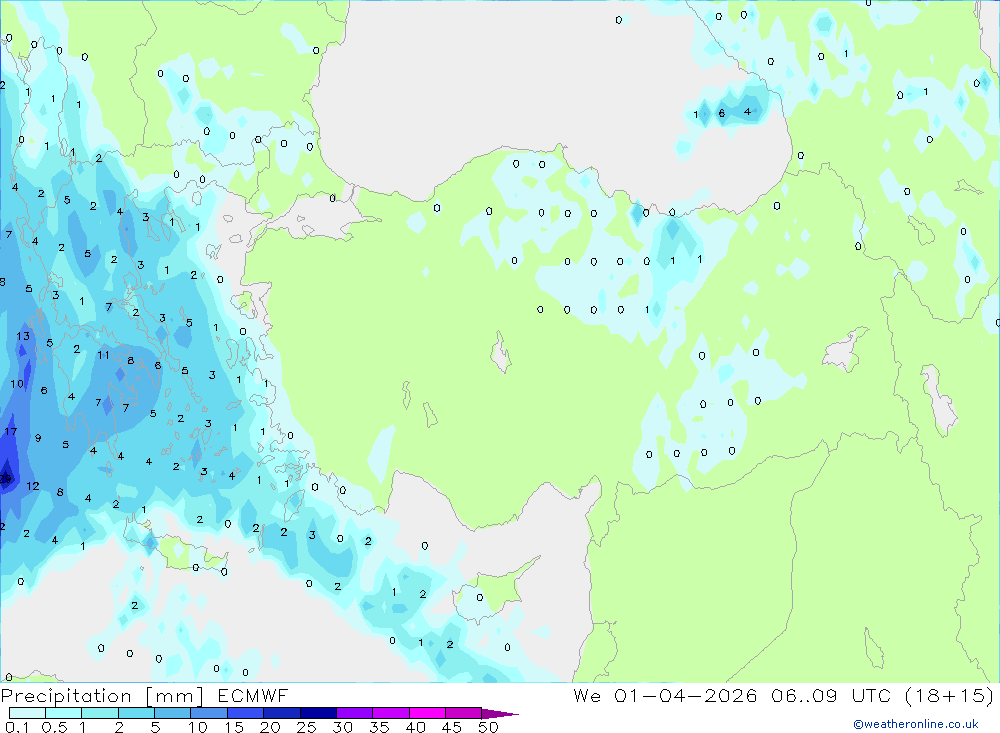Click the 'ECMWF' model label

tap(253, 696)
